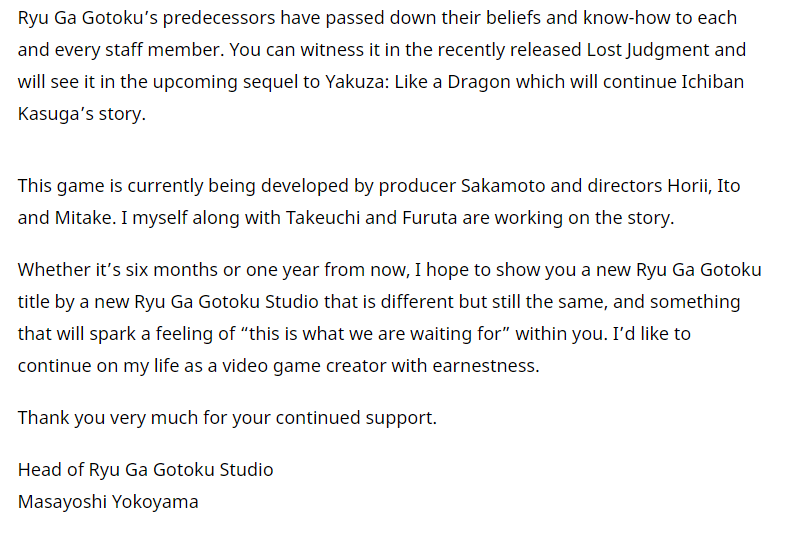Click "Kasuga's story." ending the first paragraph

82,114
